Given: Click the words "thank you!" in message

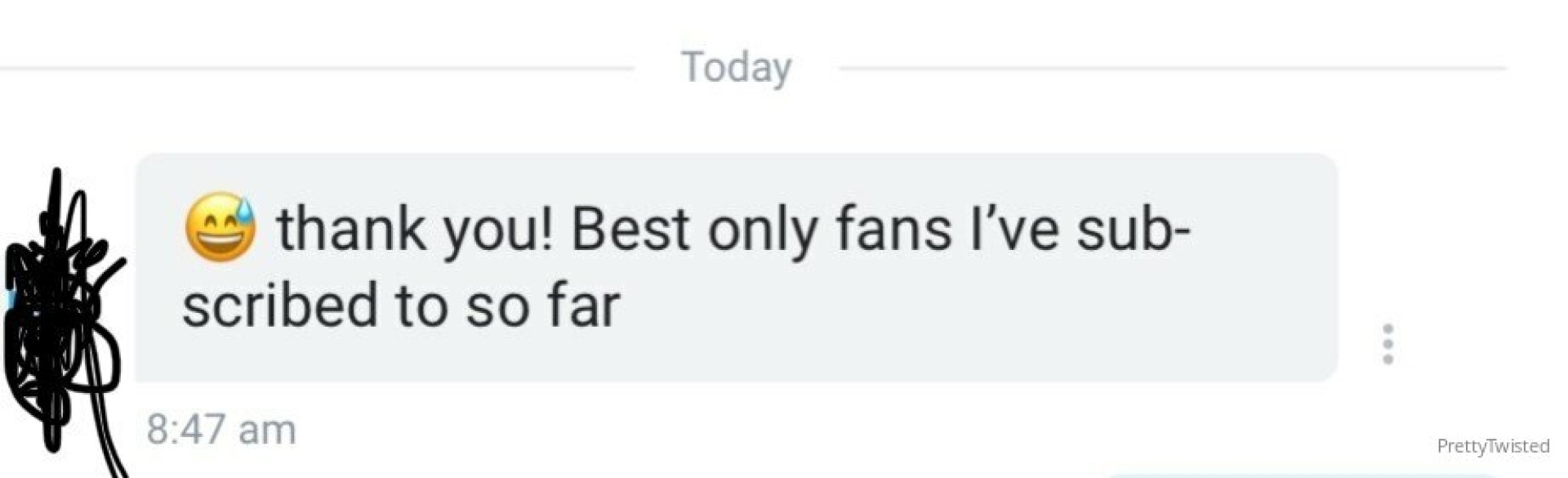Looking at the screenshot, I should [415, 230].
